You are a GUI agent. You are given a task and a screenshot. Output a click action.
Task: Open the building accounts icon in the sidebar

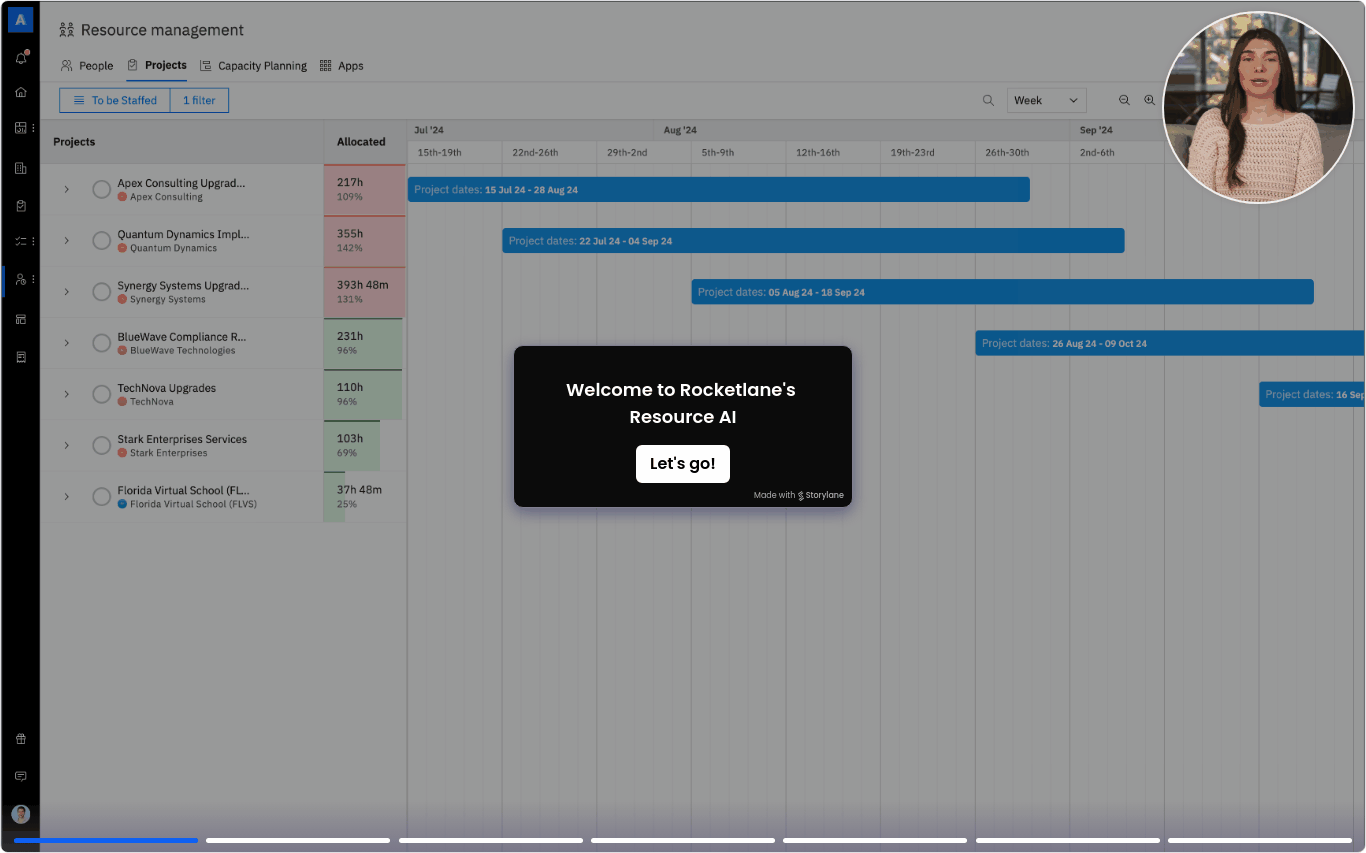[20, 168]
